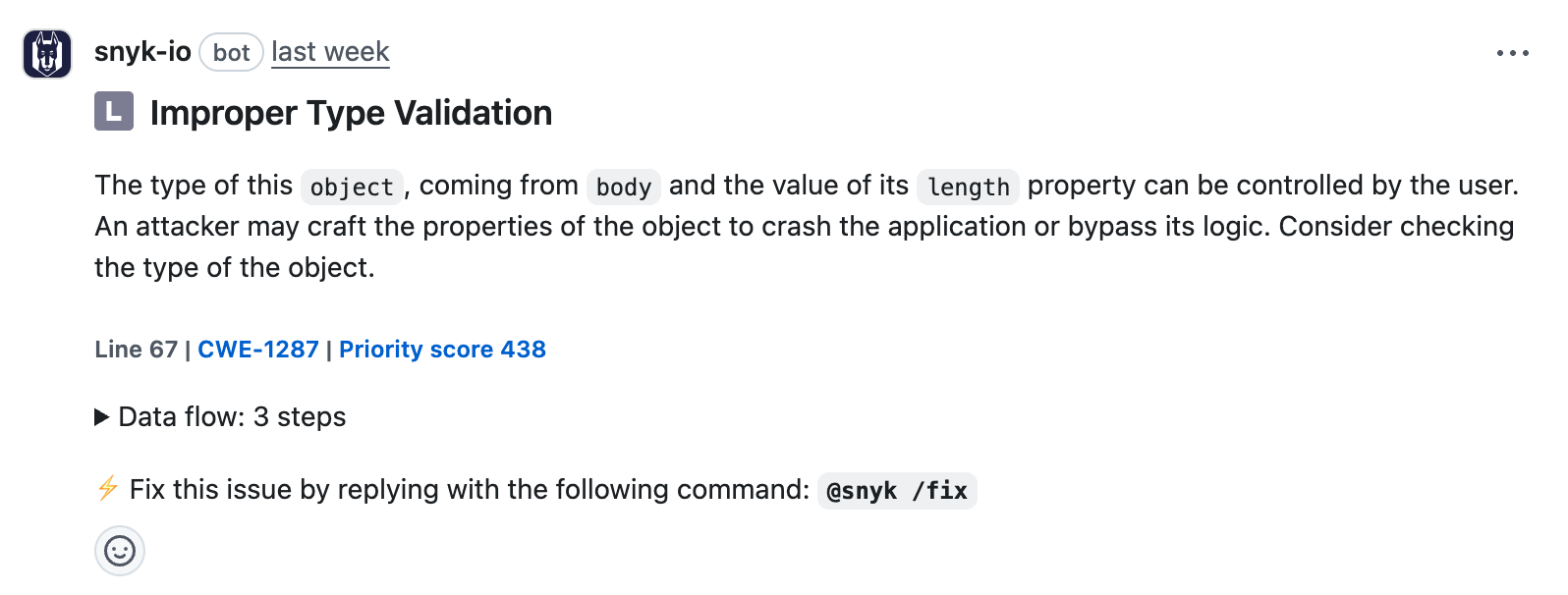Open the Priority score 438 link
This screenshot has width=1568, height=595.
point(442,350)
